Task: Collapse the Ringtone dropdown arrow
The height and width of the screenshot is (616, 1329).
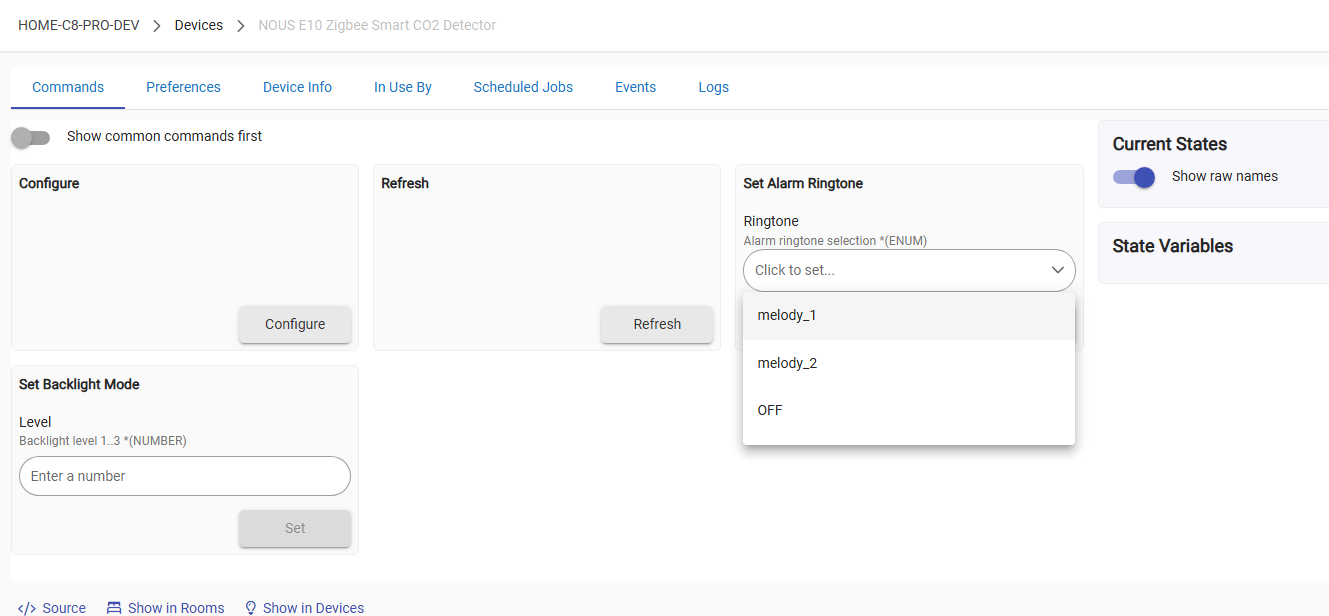Action: pyautogui.click(x=1057, y=270)
